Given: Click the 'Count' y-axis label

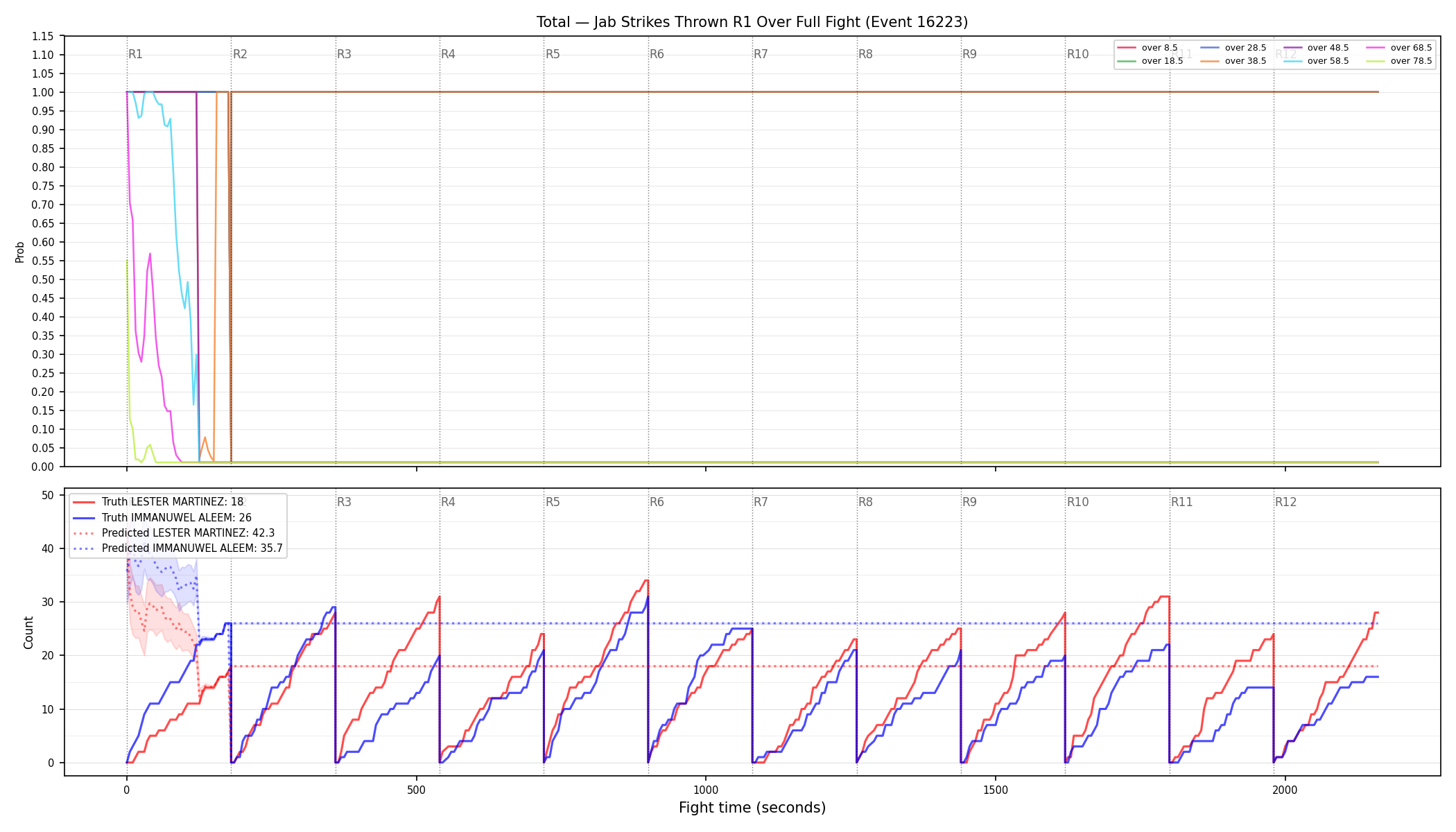Looking at the screenshot, I should tap(28, 632).
